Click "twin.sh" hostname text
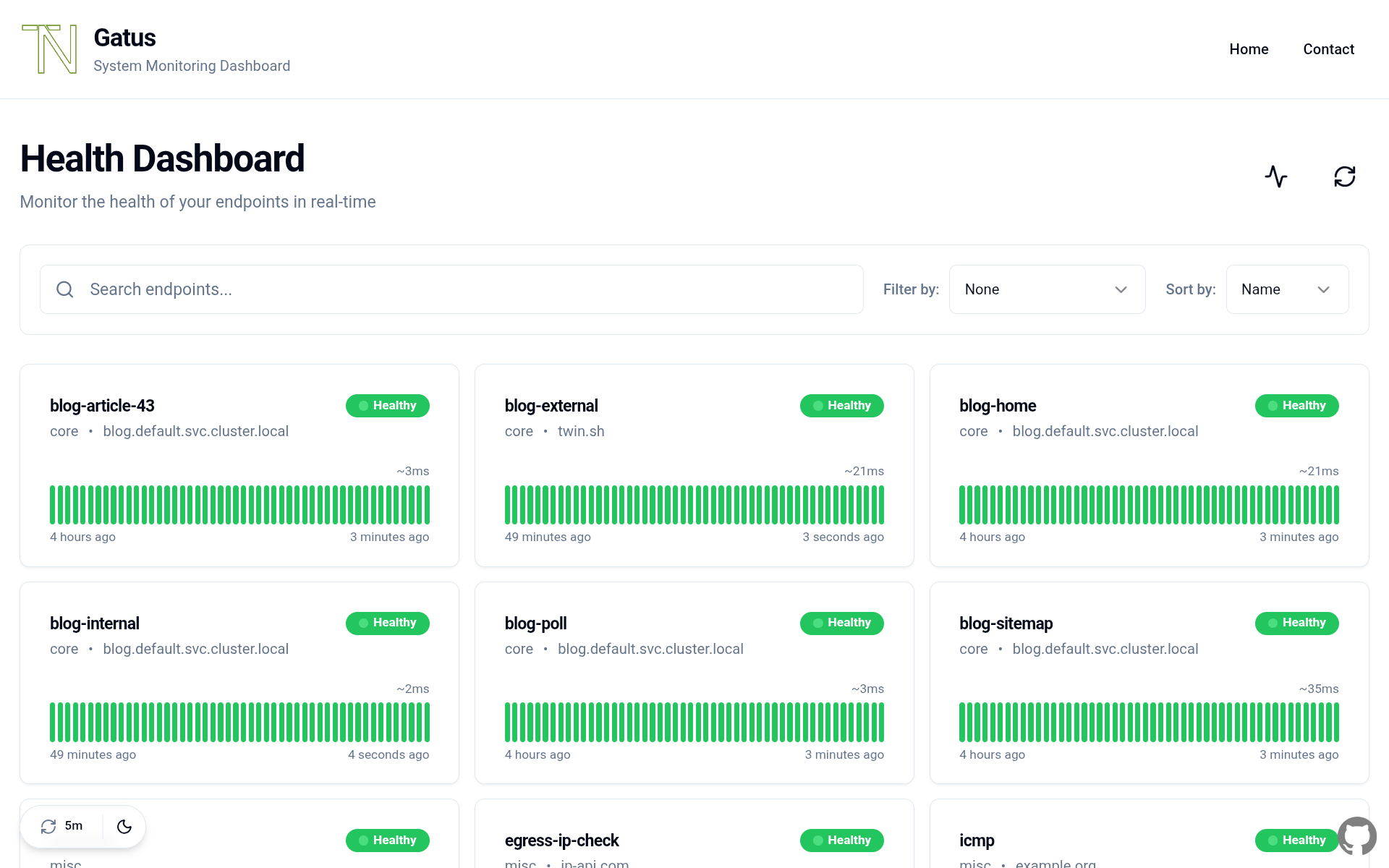Viewport: 1389px width, 868px height. [x=581, y=431]
